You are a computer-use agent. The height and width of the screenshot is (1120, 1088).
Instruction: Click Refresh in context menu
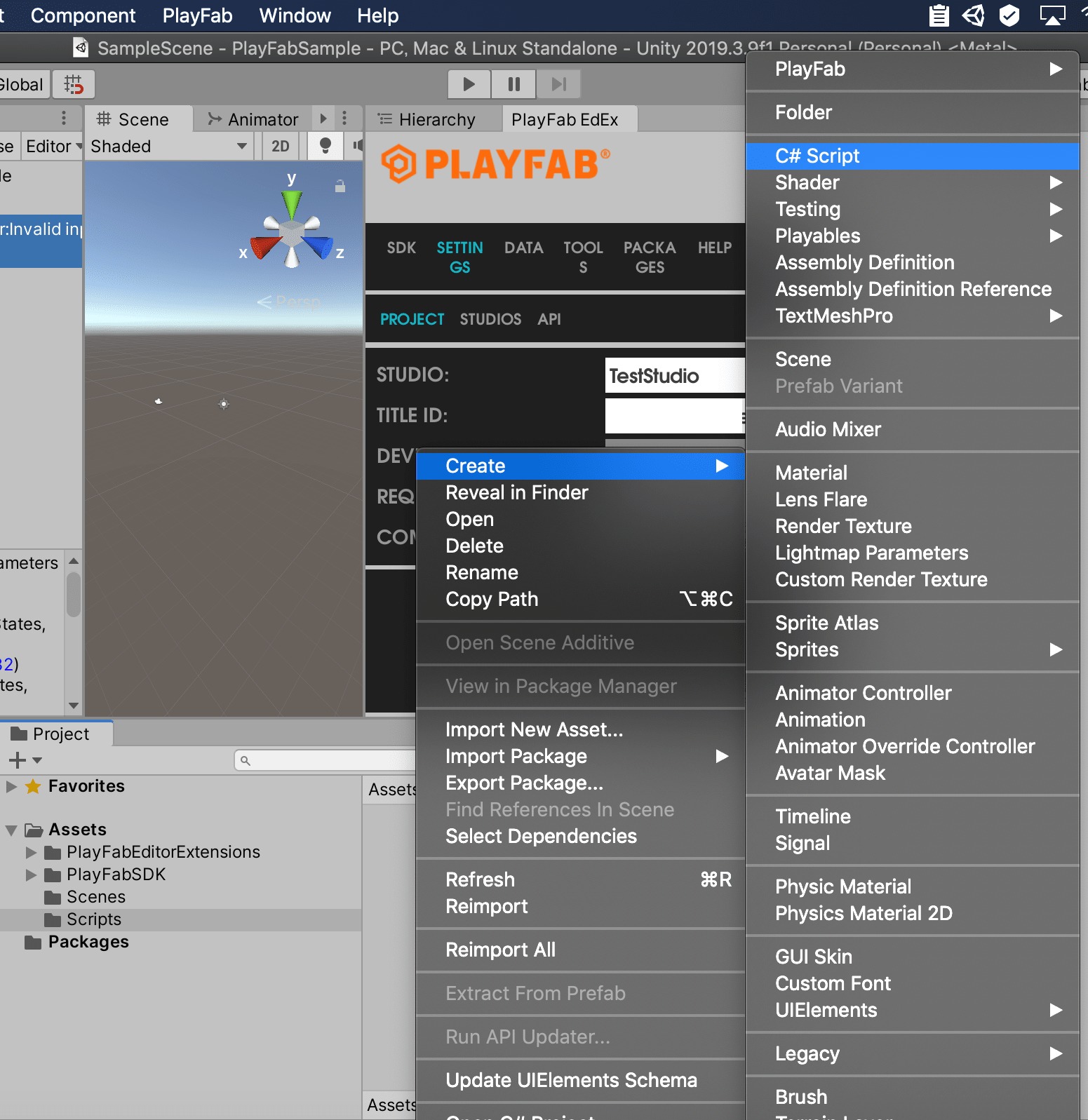pyautogui.click(x=580, y=879)
